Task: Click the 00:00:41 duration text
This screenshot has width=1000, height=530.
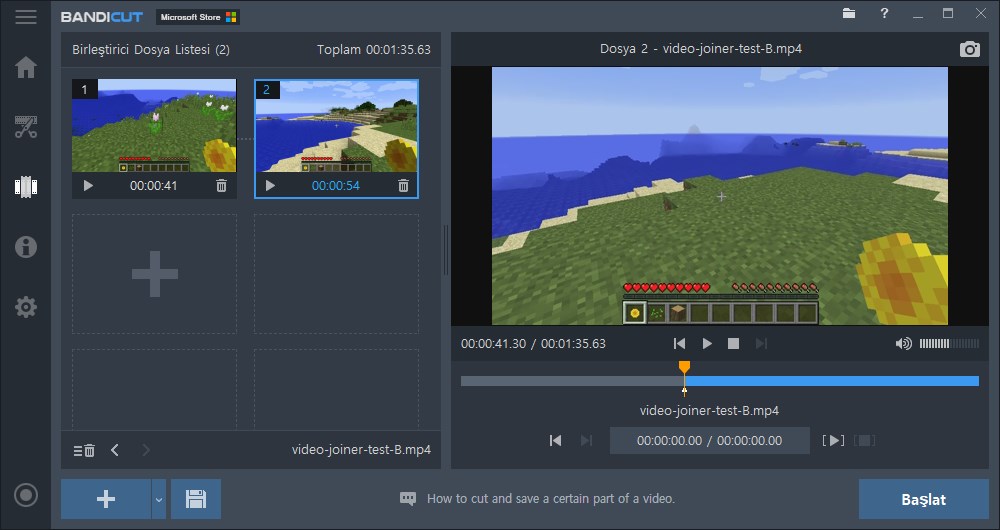Action: (154, 186)
